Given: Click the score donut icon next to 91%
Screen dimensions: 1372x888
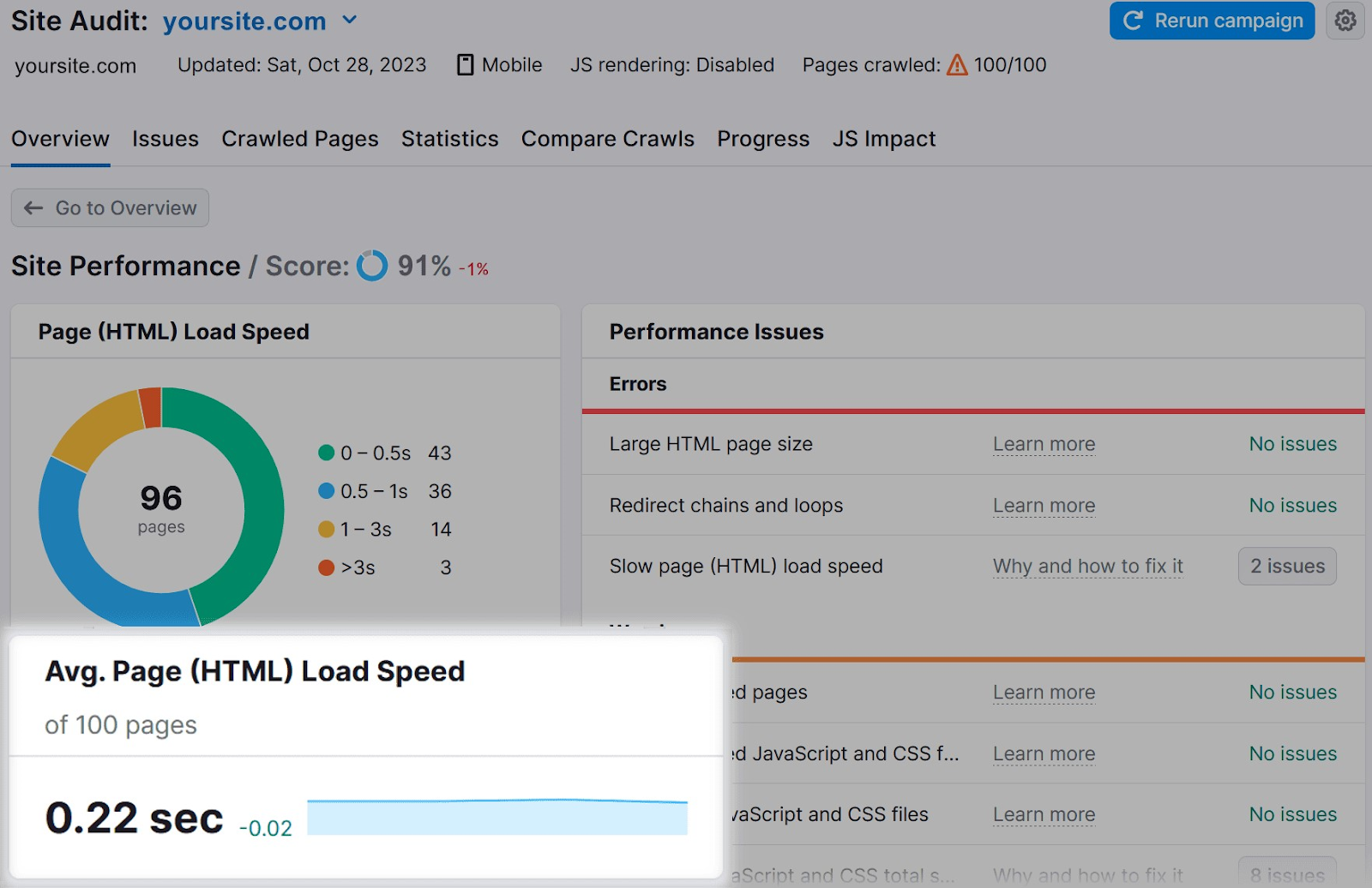Looking at the screenshot, I should tap(372, 267).
